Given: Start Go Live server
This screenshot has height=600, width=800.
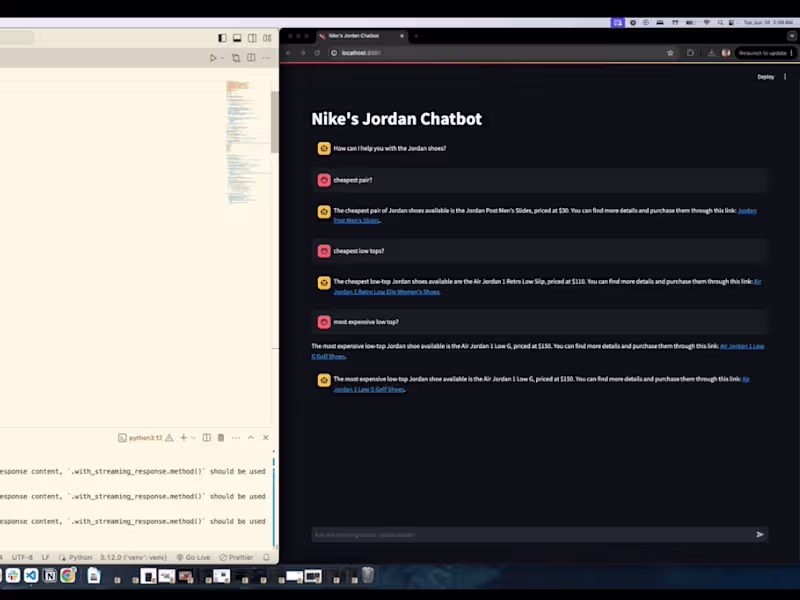Looking at the screenshot, I should [193, 557].
